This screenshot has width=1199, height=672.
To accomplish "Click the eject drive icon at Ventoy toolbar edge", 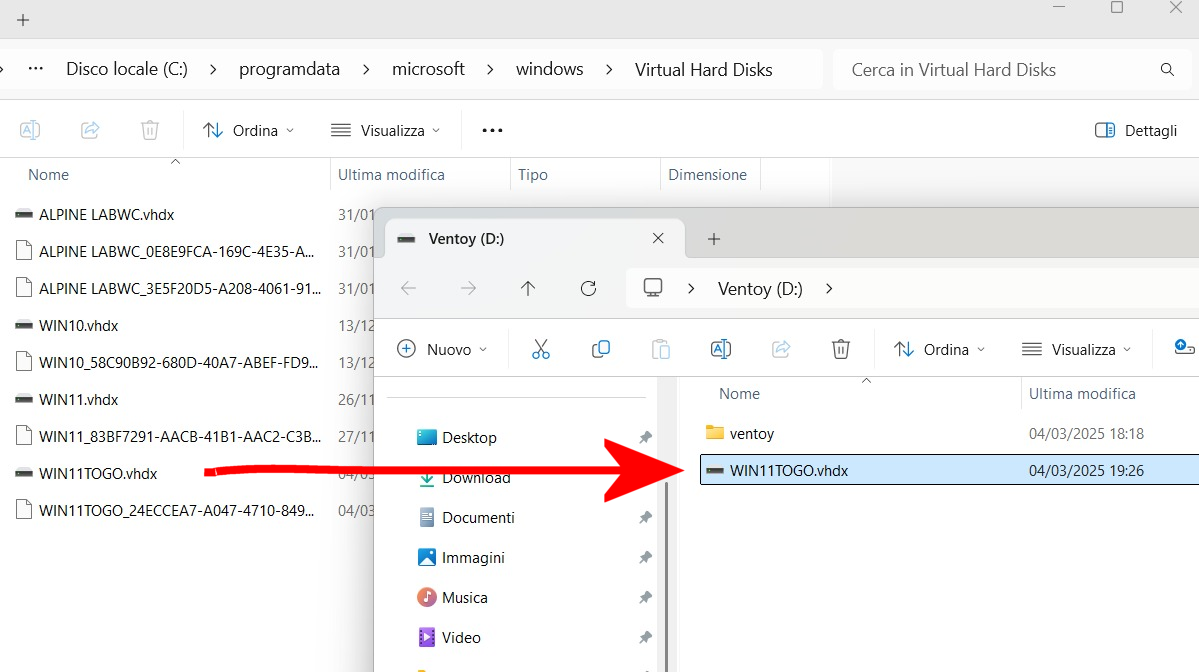I will pos(1184,347).
